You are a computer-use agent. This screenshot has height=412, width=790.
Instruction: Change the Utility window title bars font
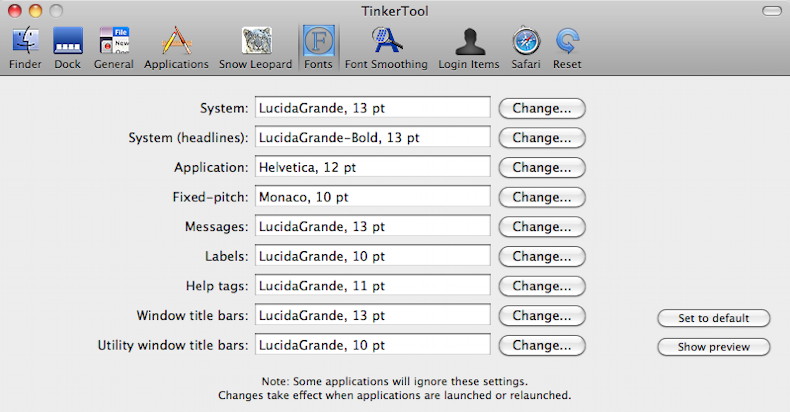542,346
